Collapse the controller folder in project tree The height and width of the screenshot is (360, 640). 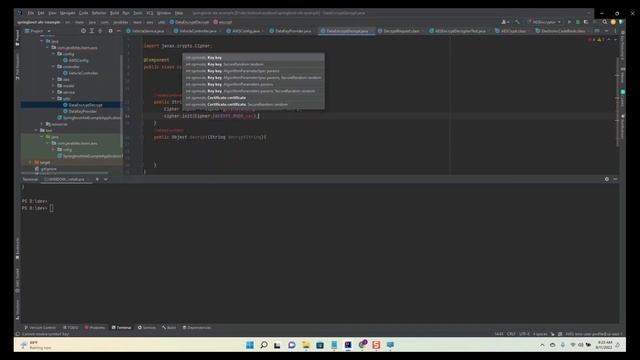pos(53,67)
